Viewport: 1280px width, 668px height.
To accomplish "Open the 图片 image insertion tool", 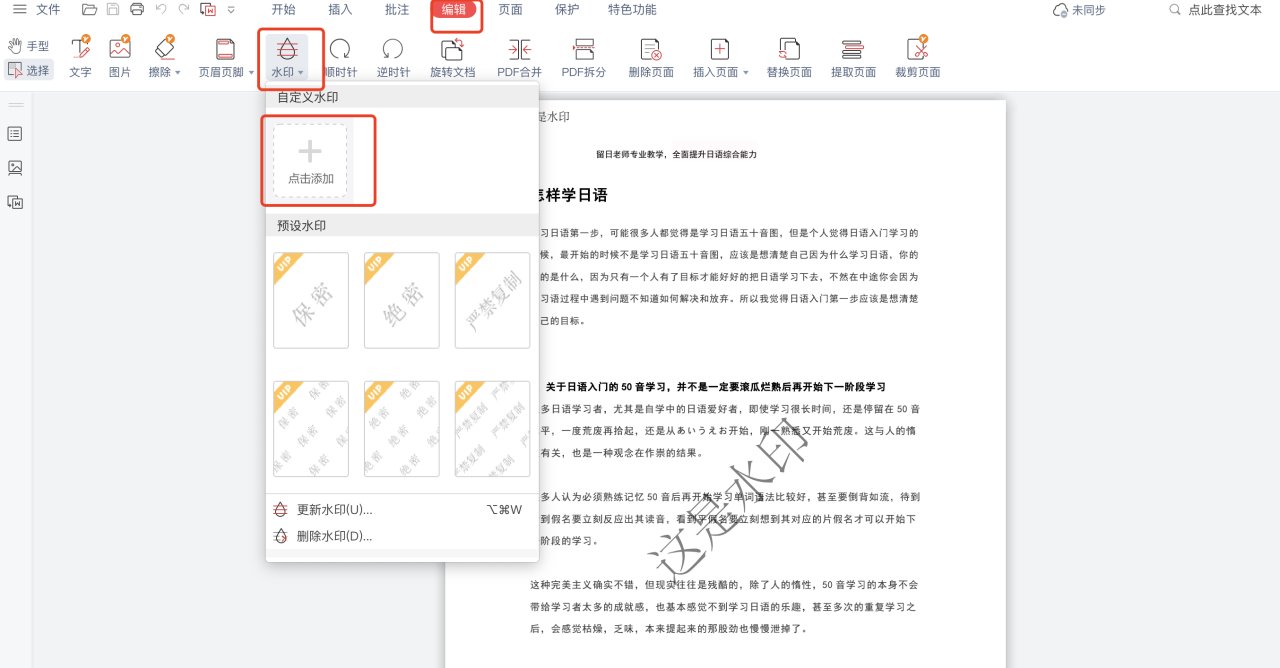I will pos(119,55).
